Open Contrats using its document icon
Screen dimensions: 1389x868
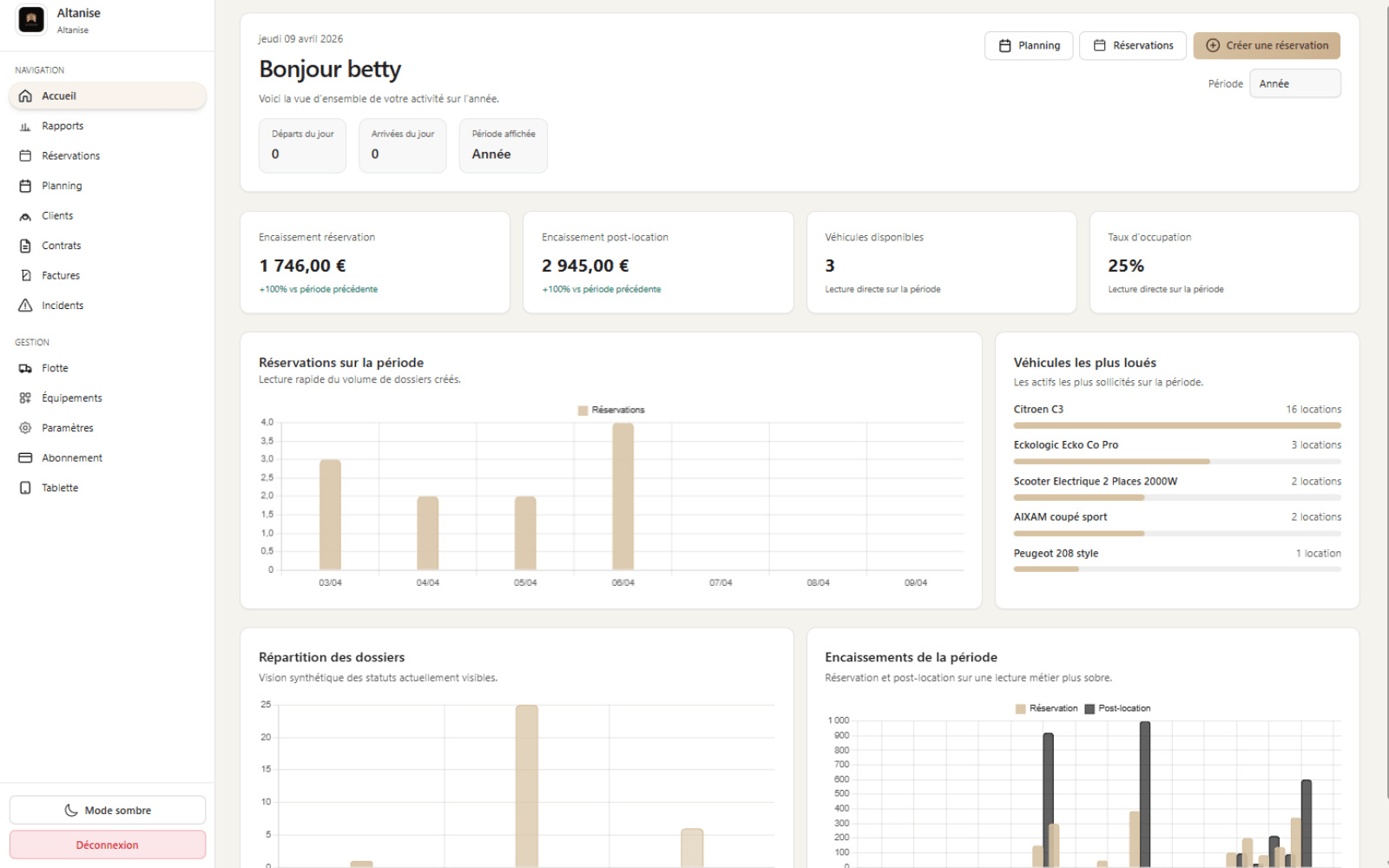(x=25, y=246)
